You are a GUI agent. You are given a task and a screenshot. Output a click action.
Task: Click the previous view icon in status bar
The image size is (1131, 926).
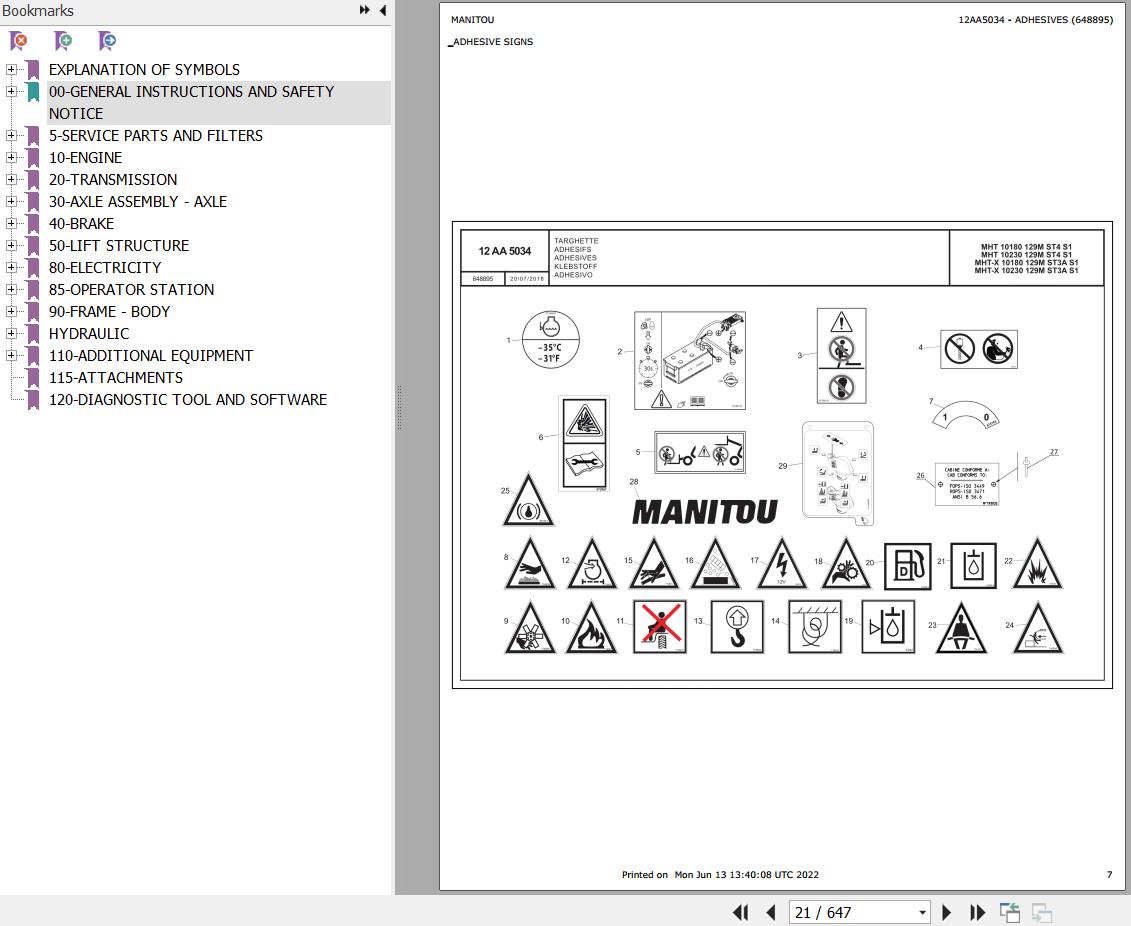[x=1010, y=912]
